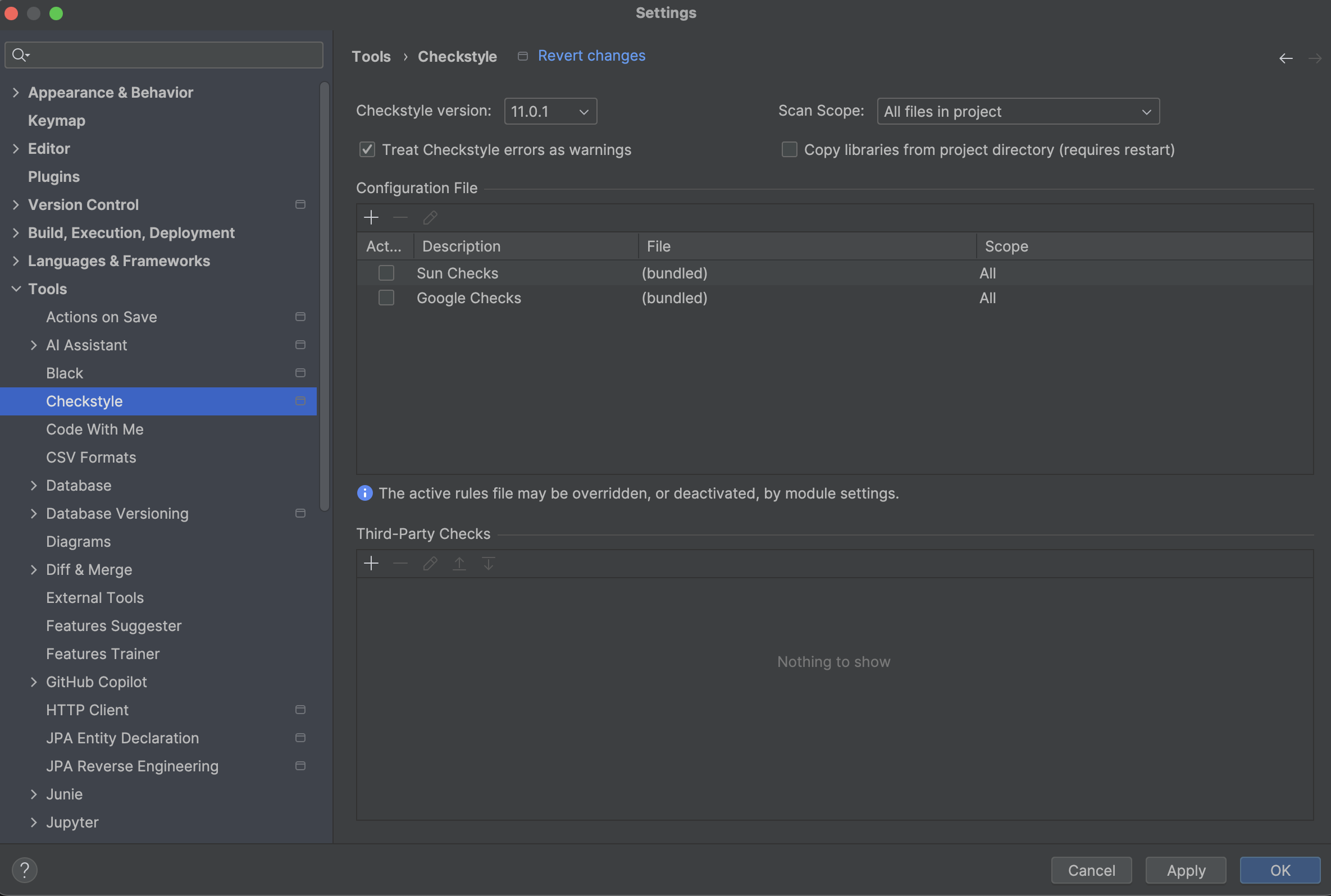
Task: Click the project-level icon beside Checkstyle item
Action: pyautogui.click(x=300, y=401)
